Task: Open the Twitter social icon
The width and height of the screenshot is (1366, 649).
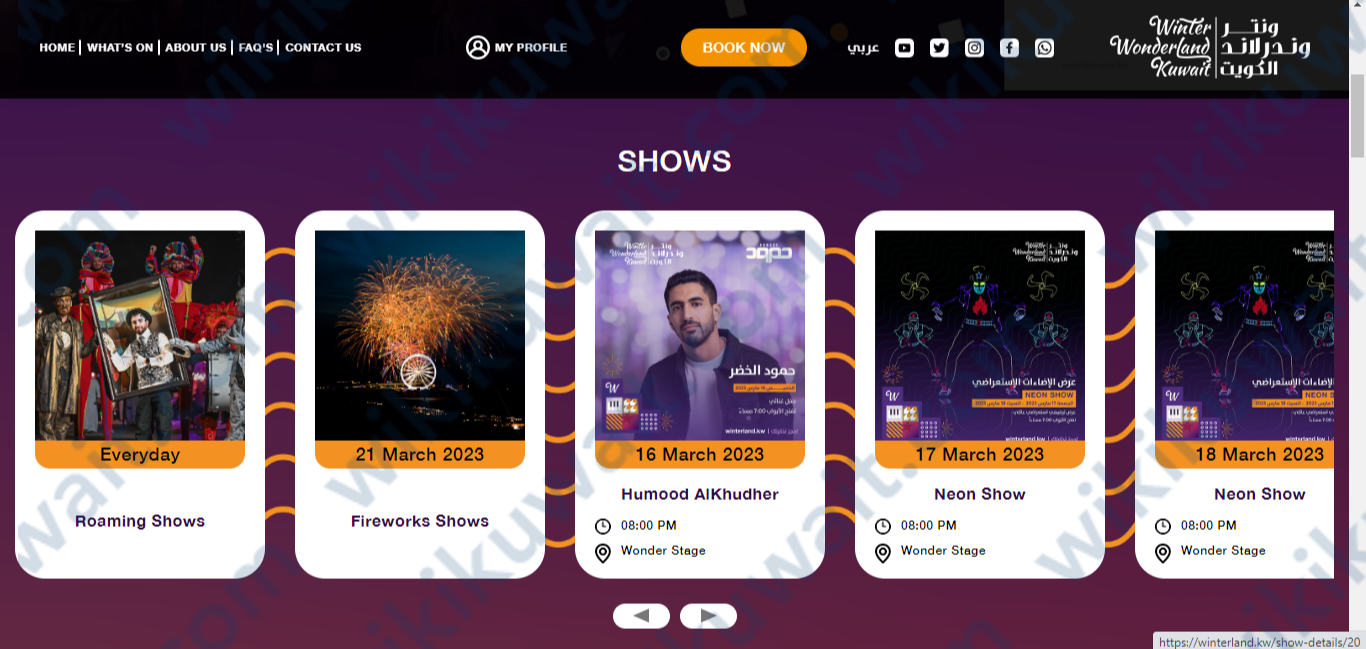Action: 939,47
